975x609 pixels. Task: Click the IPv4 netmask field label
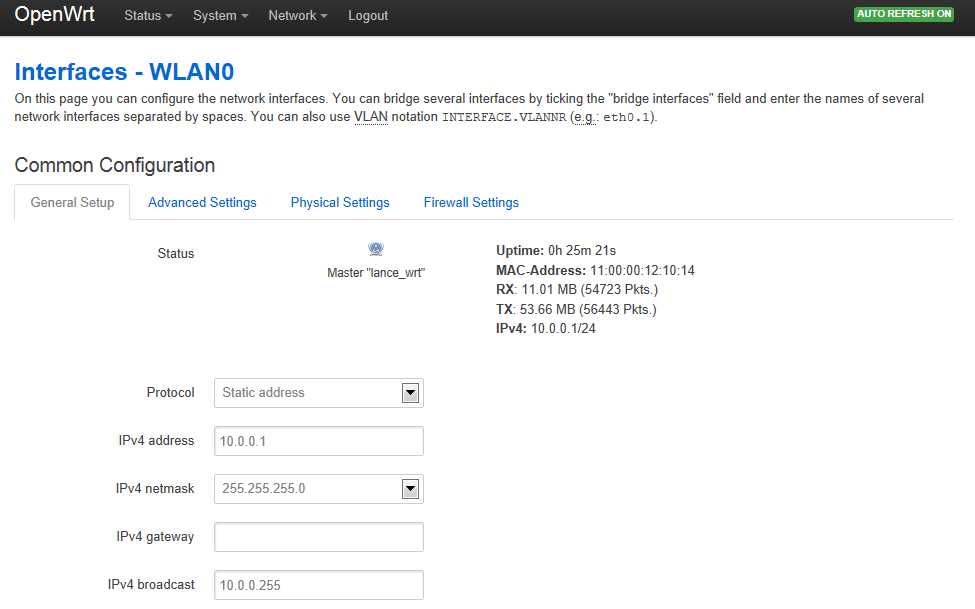point(155,488)
